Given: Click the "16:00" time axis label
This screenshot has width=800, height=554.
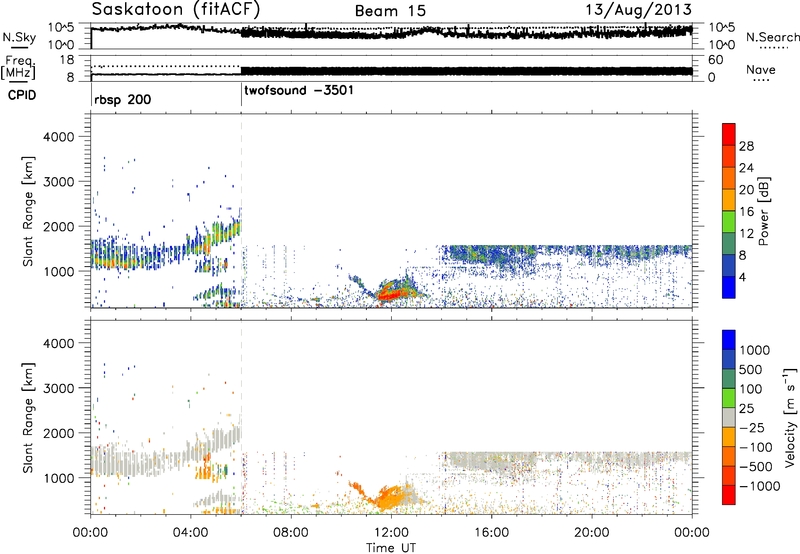Looking at the screenshot, I should click(491, 533).
